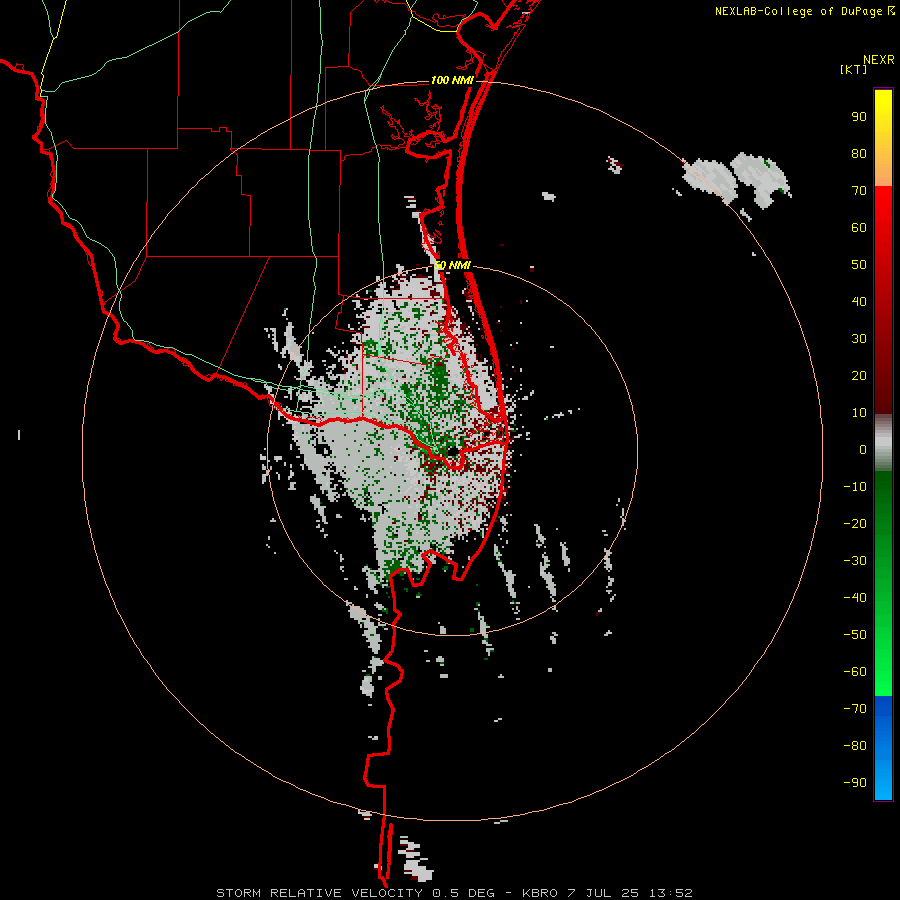This screenshot has width=900, height=900.
Task: Click the -50 value on velocity scale
Action: click(x=855, y=635)
